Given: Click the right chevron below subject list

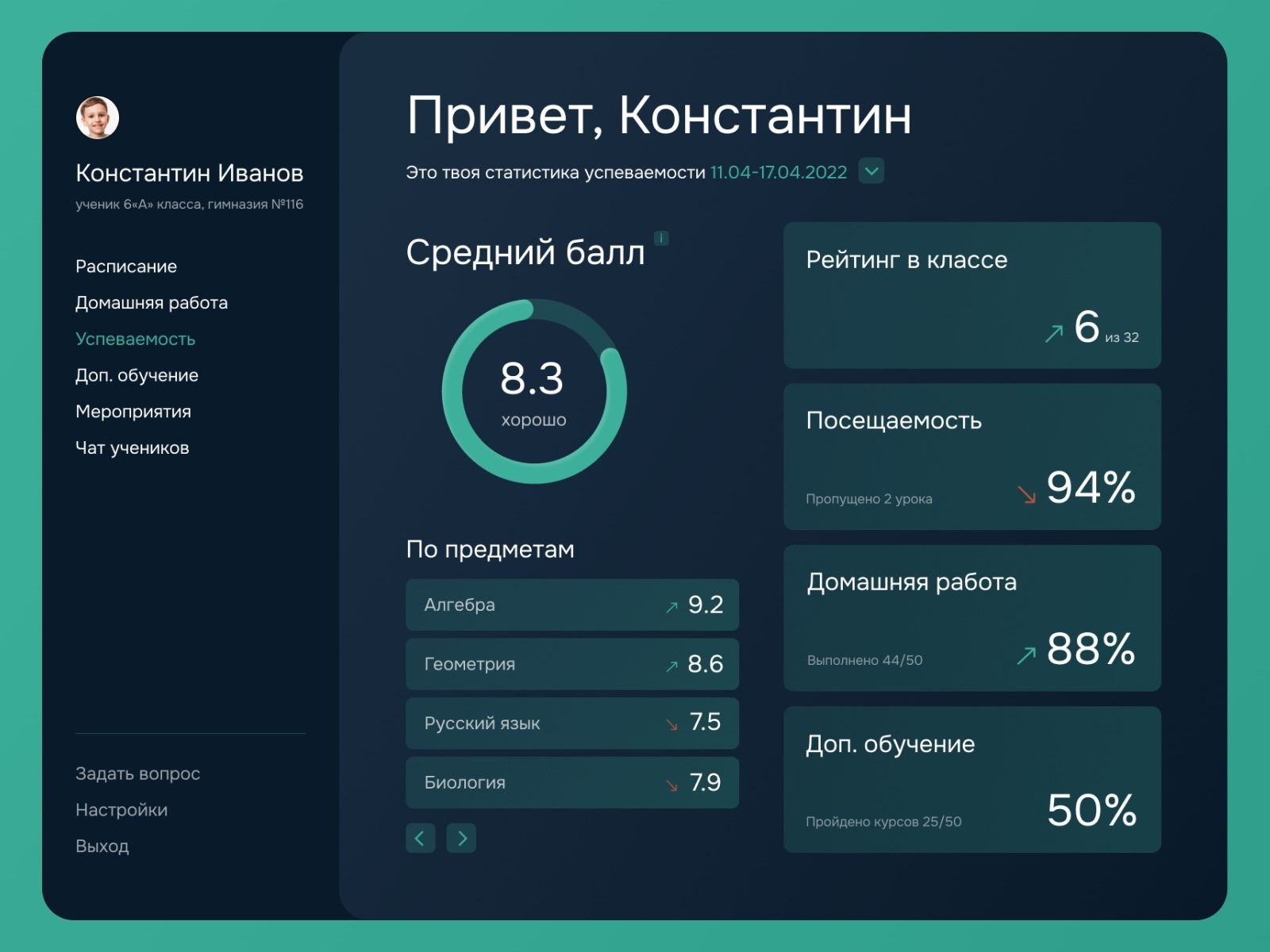Looking at the screenshot, I should point(462,838).
